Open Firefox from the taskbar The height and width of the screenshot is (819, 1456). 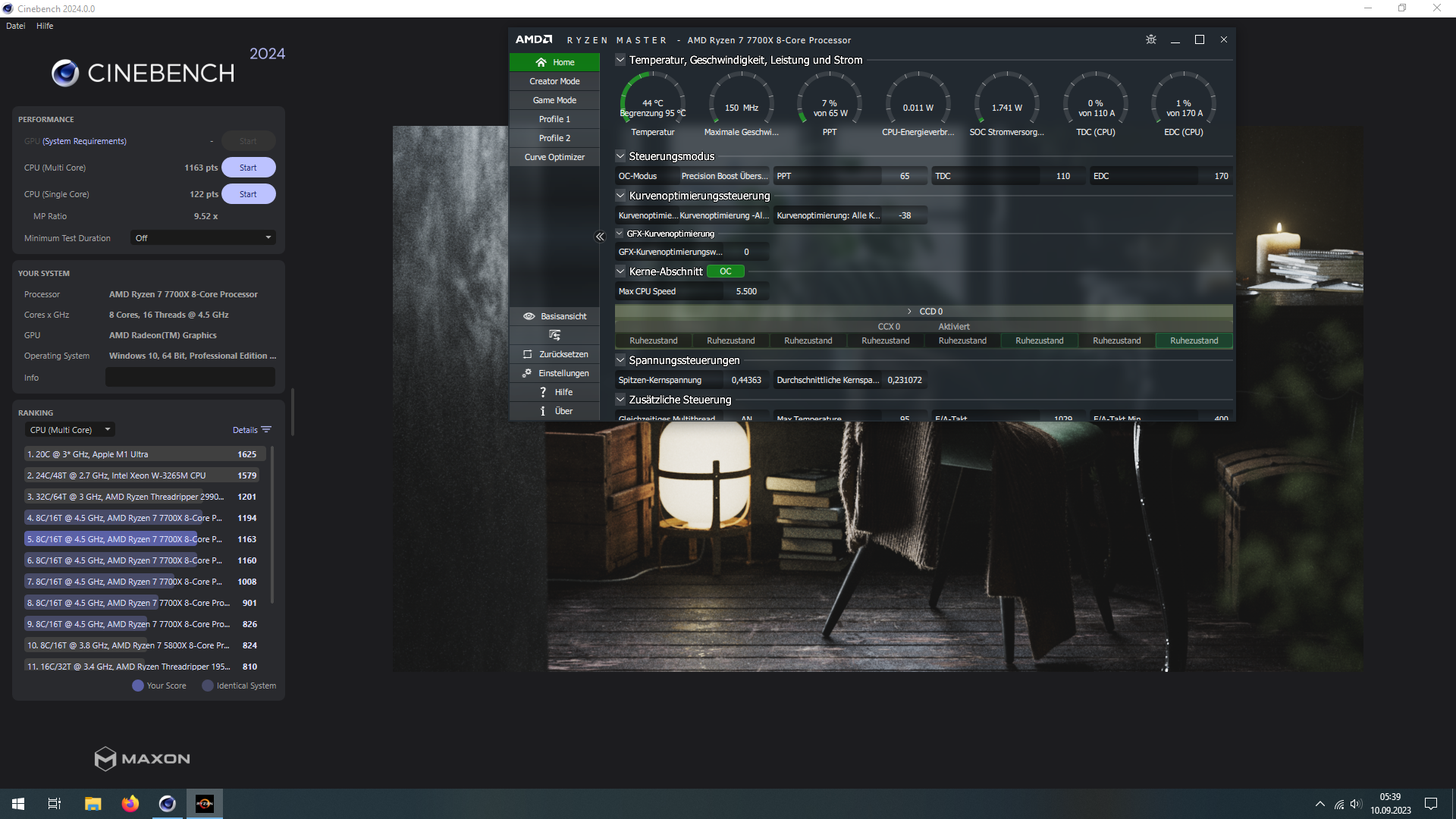130,804
